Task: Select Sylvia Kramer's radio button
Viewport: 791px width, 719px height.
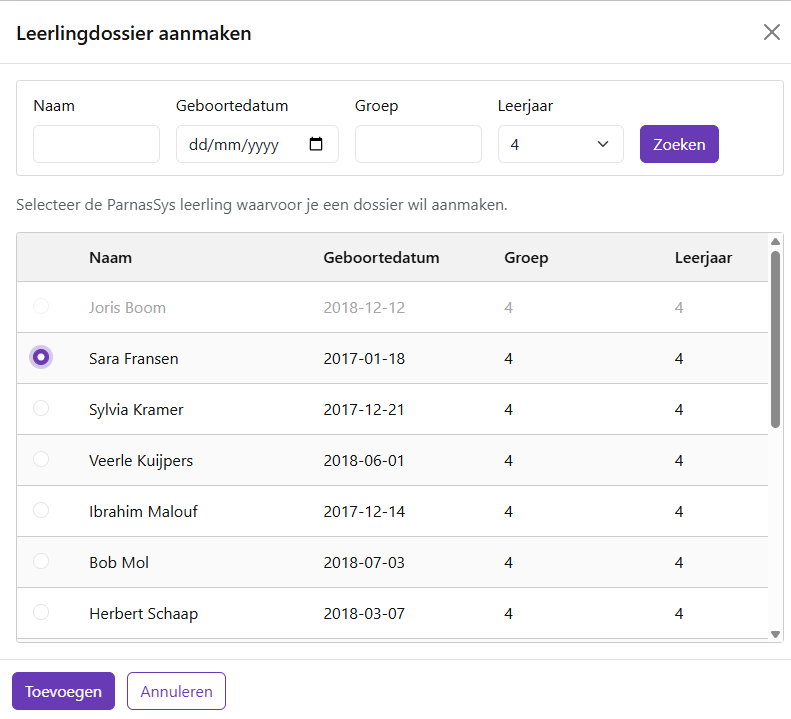Action: pos(41,408)
